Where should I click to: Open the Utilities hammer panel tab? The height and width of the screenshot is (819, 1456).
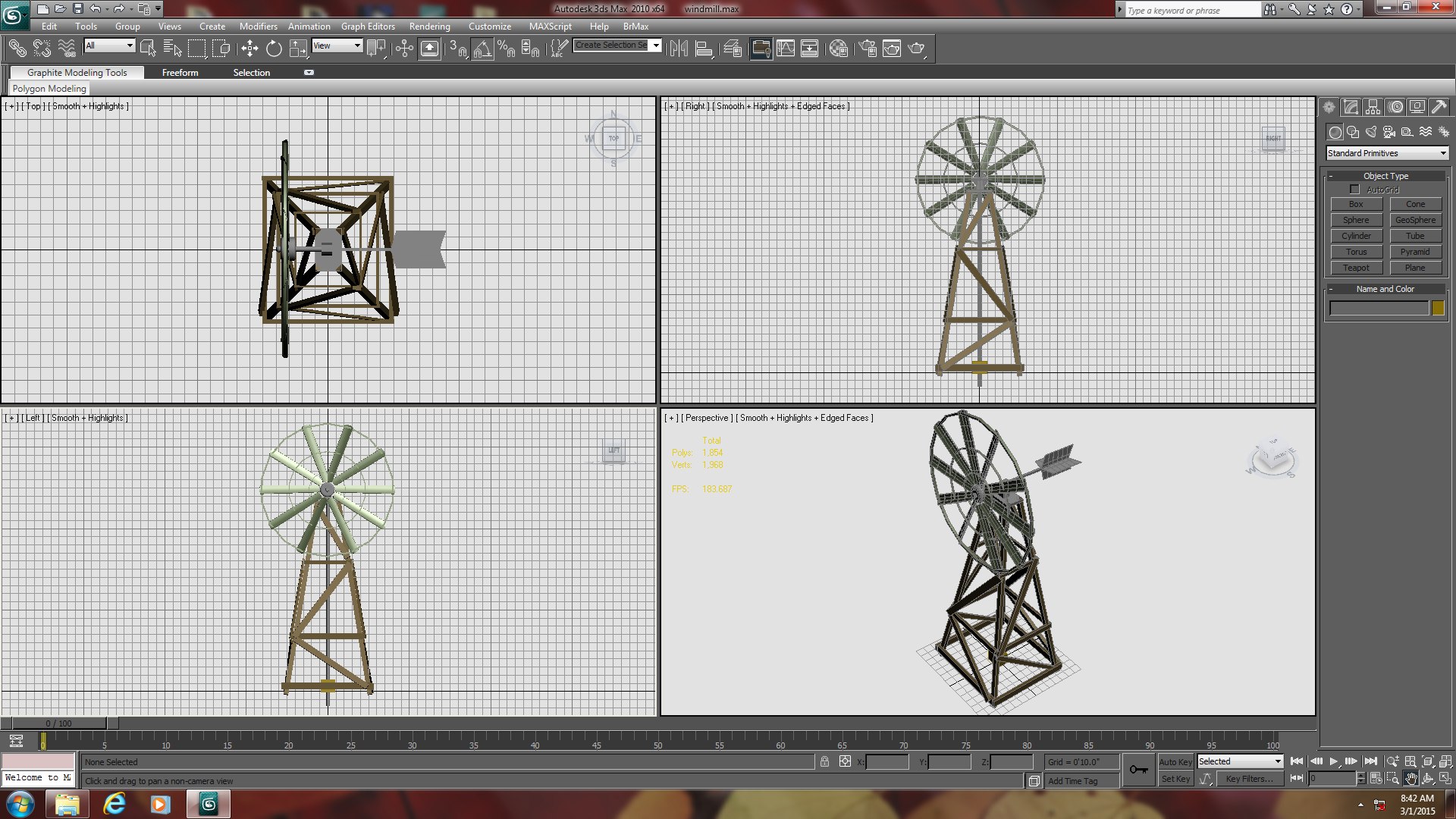[1439, 107]
